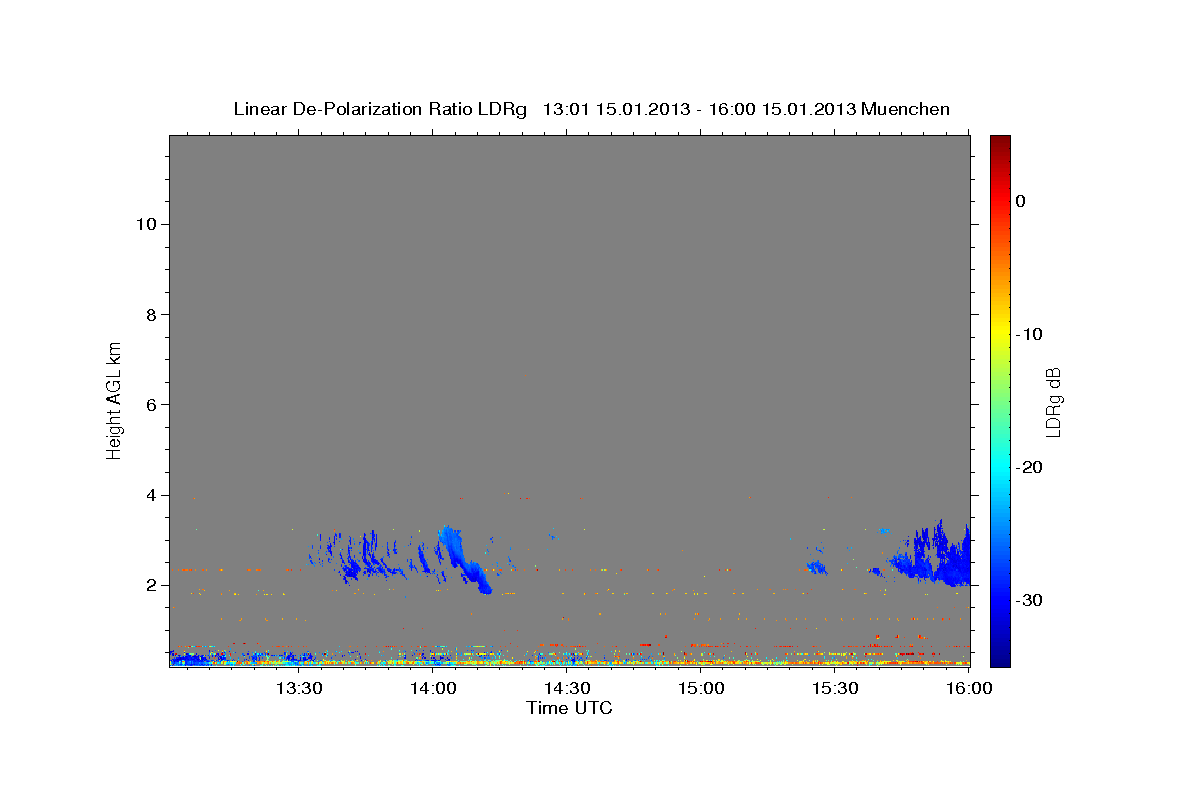Click the slanted blue streak near 14:05
Screen dimensions: 1200x800
(x=463, y=560)
